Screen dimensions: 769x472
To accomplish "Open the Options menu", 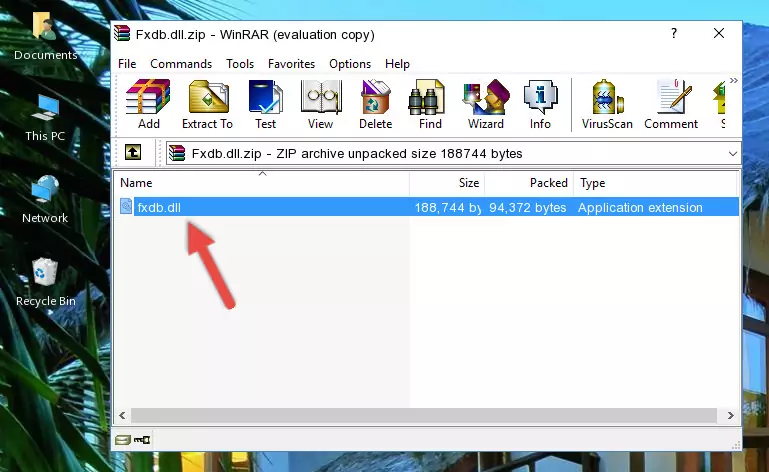I will 350,64.
